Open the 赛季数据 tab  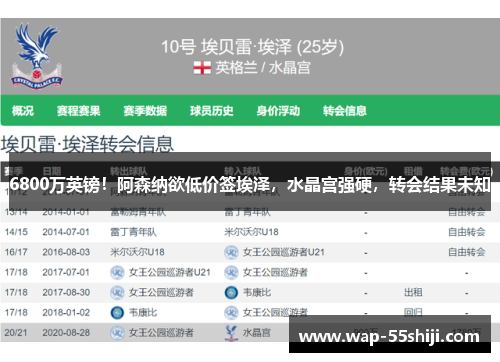click(145, 111)
